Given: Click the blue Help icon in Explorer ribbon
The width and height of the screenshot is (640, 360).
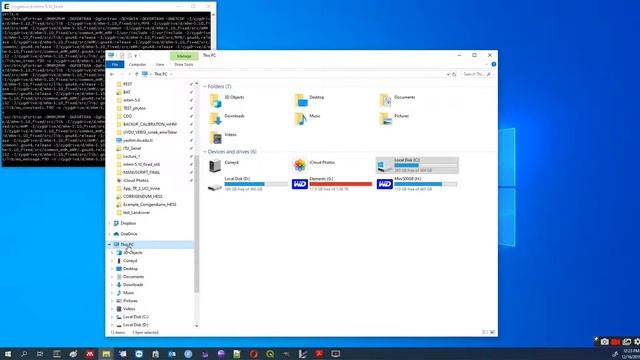Looking at the screenshot, I should pyautogui.click(x=493, y=64).
